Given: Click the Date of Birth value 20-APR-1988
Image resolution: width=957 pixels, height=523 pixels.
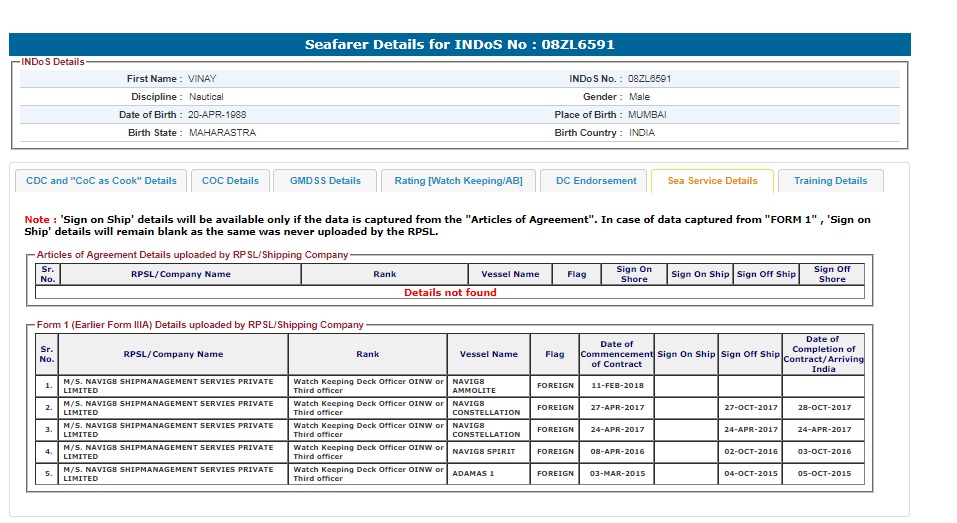Looking at the screenshot, I should (217, 115).
